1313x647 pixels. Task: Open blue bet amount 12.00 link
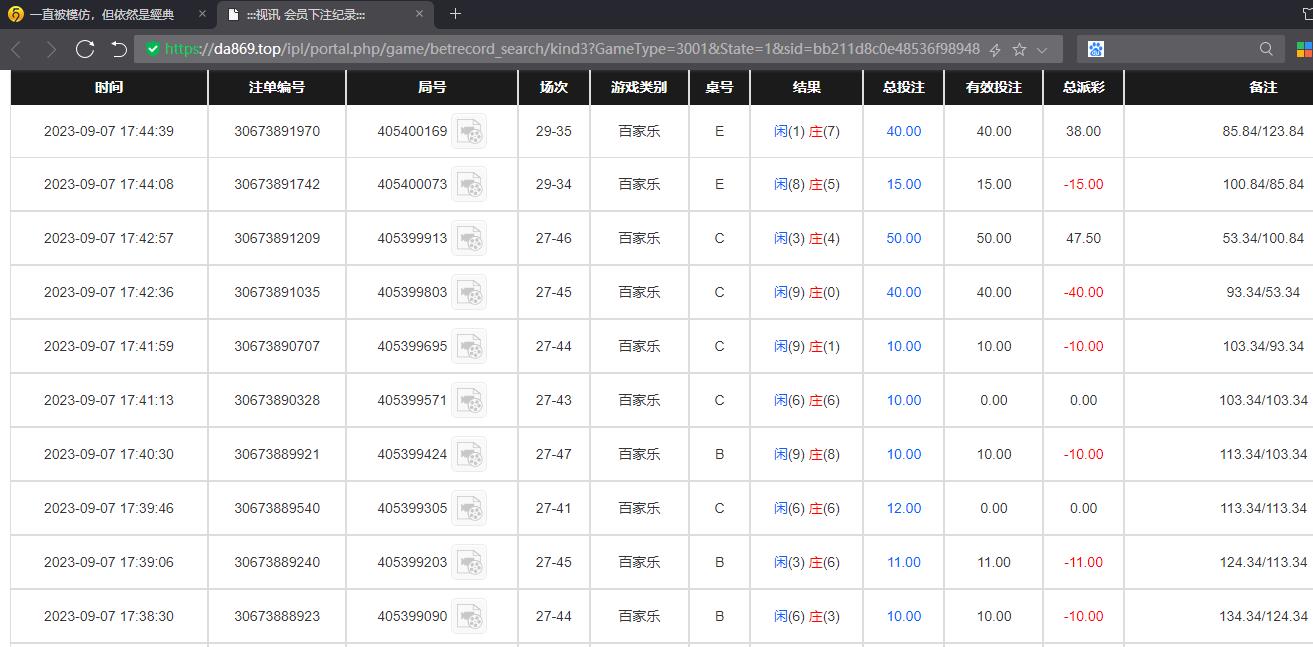tap(904, 509)
